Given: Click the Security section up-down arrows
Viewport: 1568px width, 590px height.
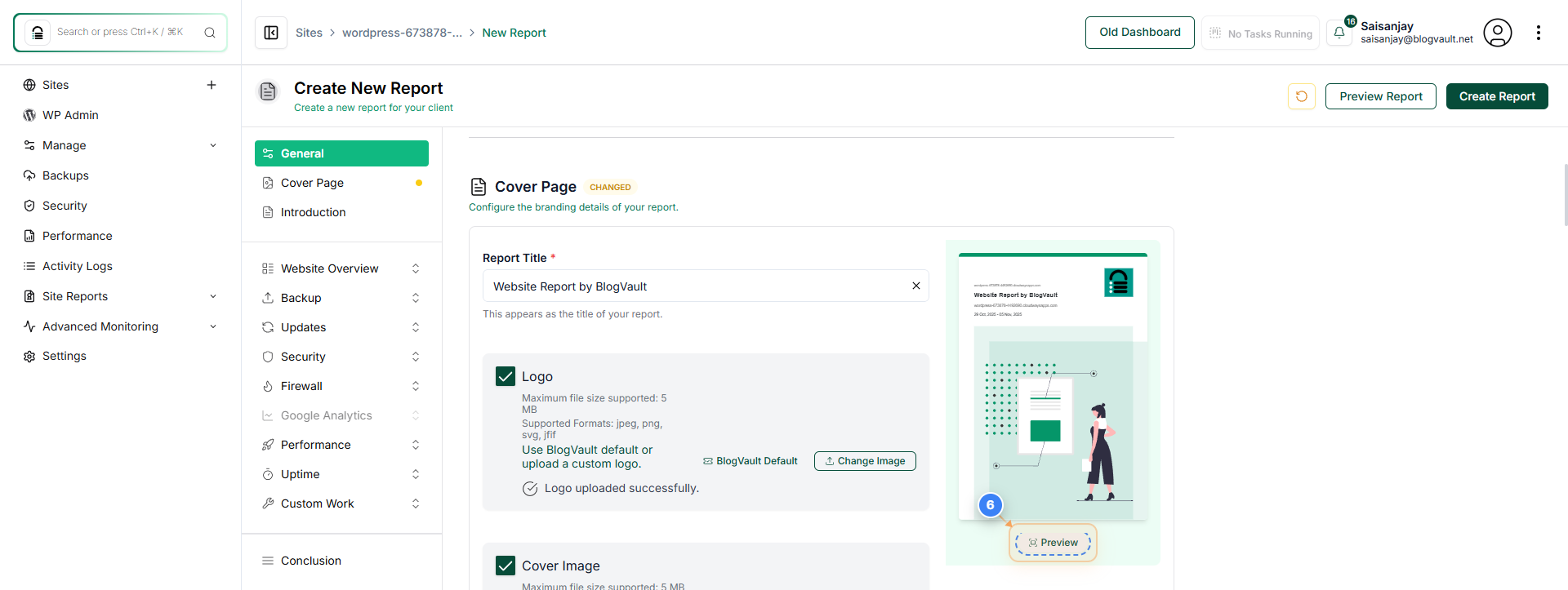Looking at the screenshot, I should tap(416, 357).
